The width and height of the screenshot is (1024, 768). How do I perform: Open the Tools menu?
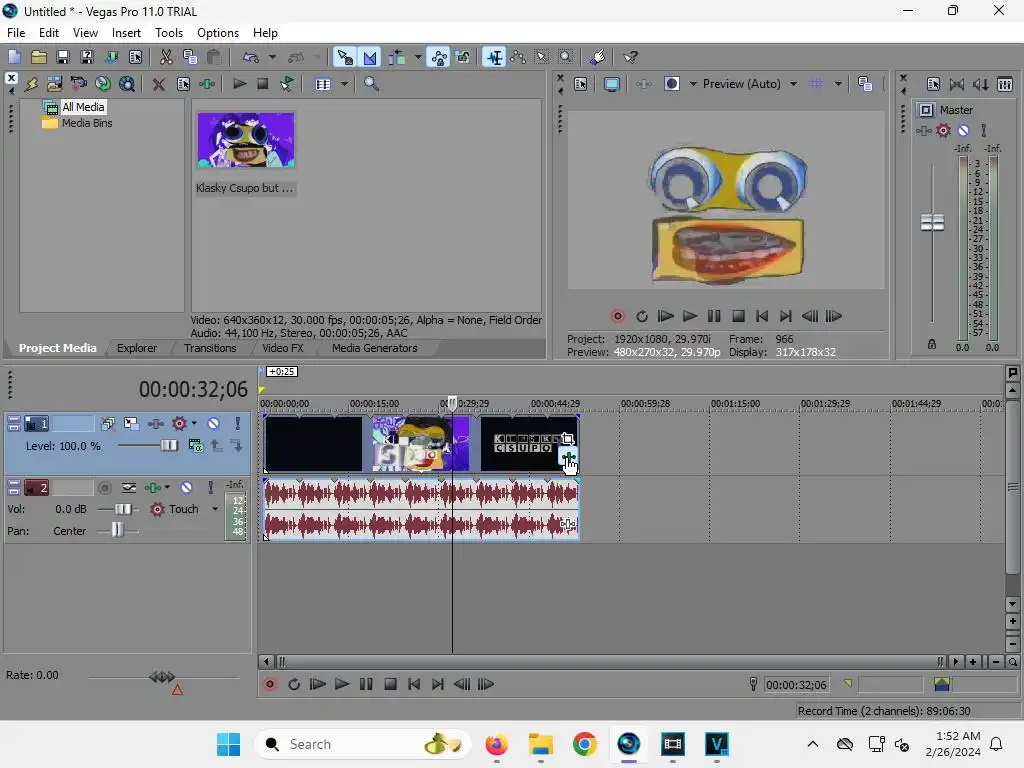(168, 33)
